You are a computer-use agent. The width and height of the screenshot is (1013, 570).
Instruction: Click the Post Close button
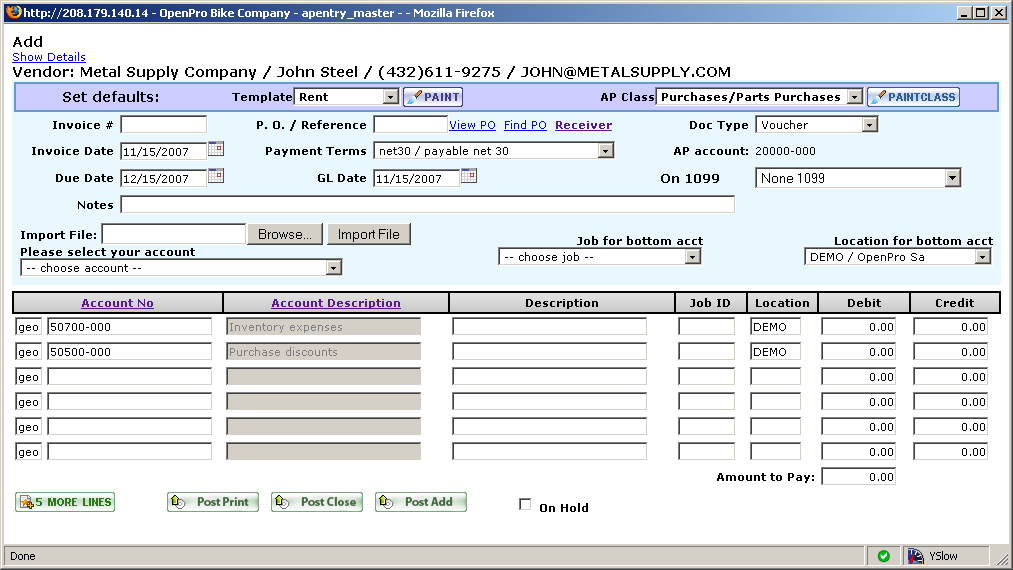click(317, 502)
